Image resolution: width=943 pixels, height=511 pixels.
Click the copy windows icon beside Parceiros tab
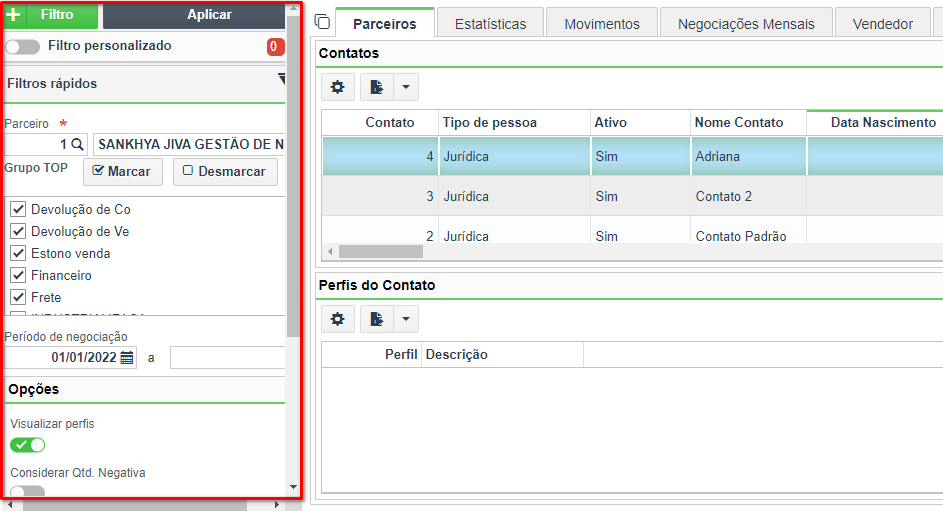[x=322, y=22]
